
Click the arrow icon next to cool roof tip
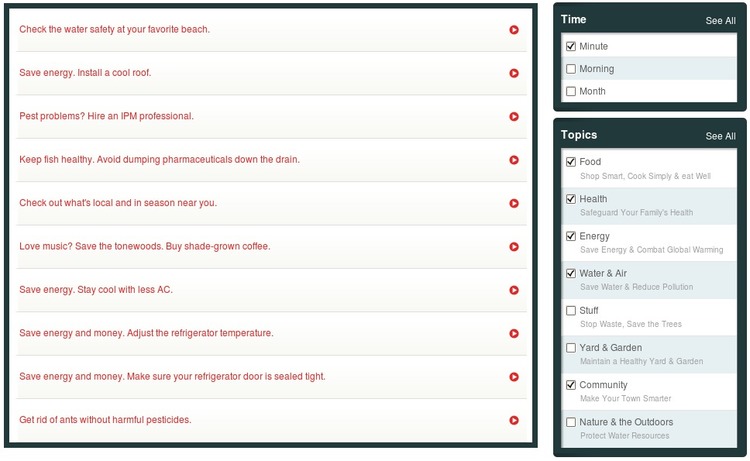click(514, 73)
